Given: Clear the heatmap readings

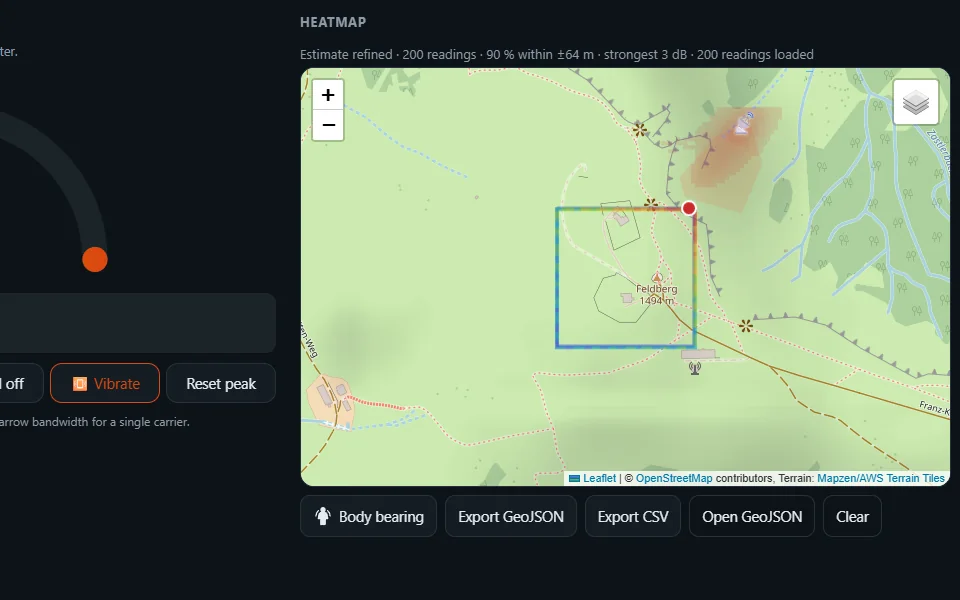Looking at the screenshot, I should [x=852, y=516].
